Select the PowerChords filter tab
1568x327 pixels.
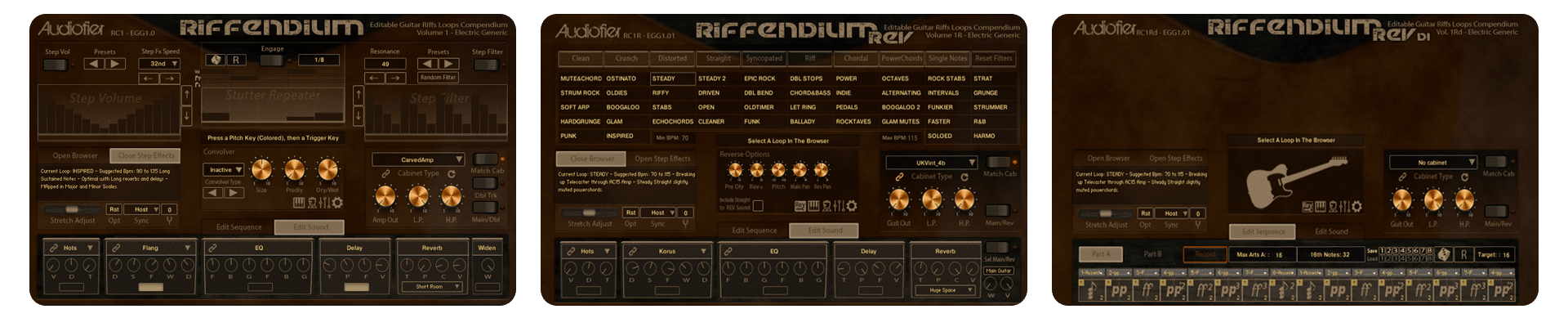coord(902,58)
